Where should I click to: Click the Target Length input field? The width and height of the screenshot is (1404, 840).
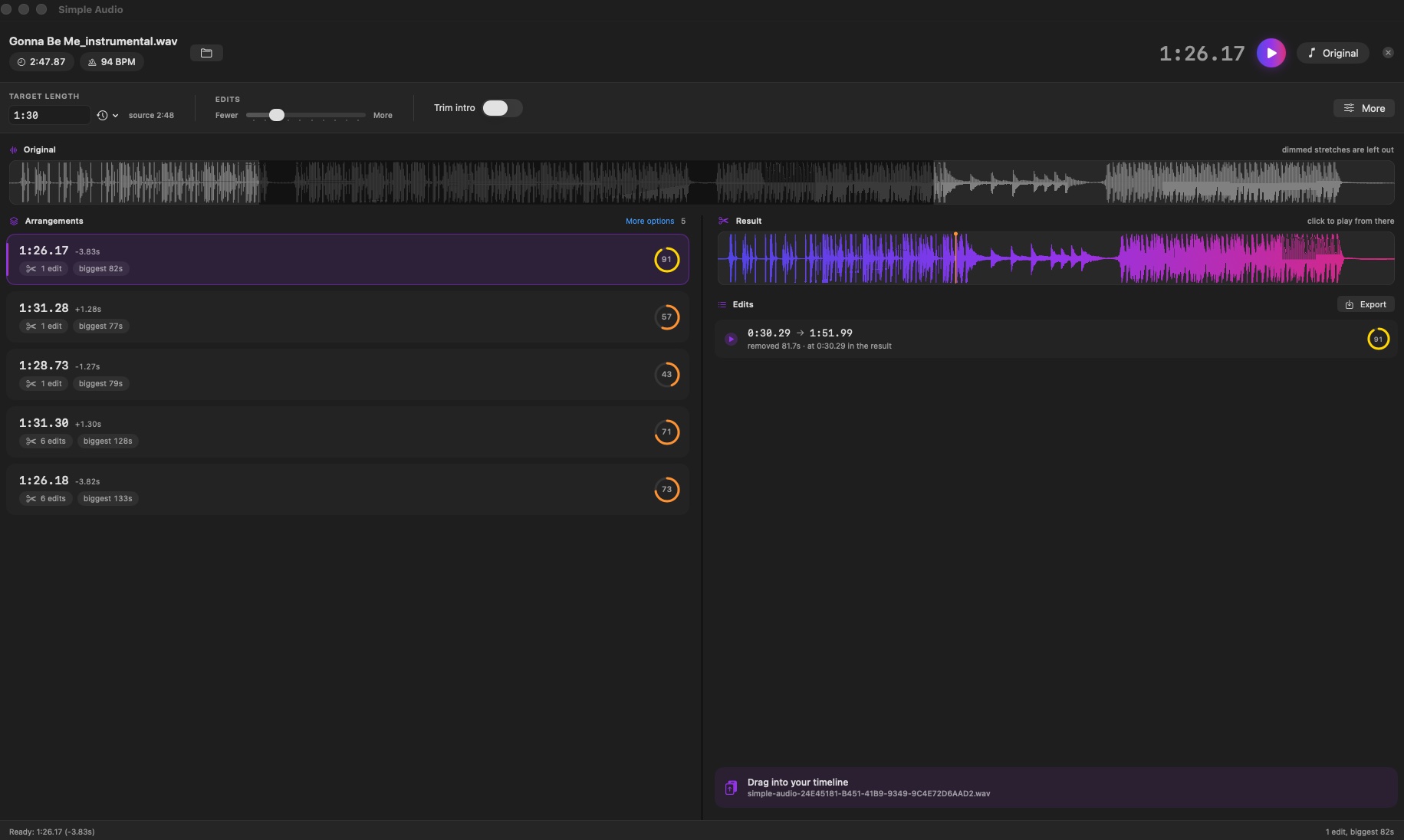50,115
